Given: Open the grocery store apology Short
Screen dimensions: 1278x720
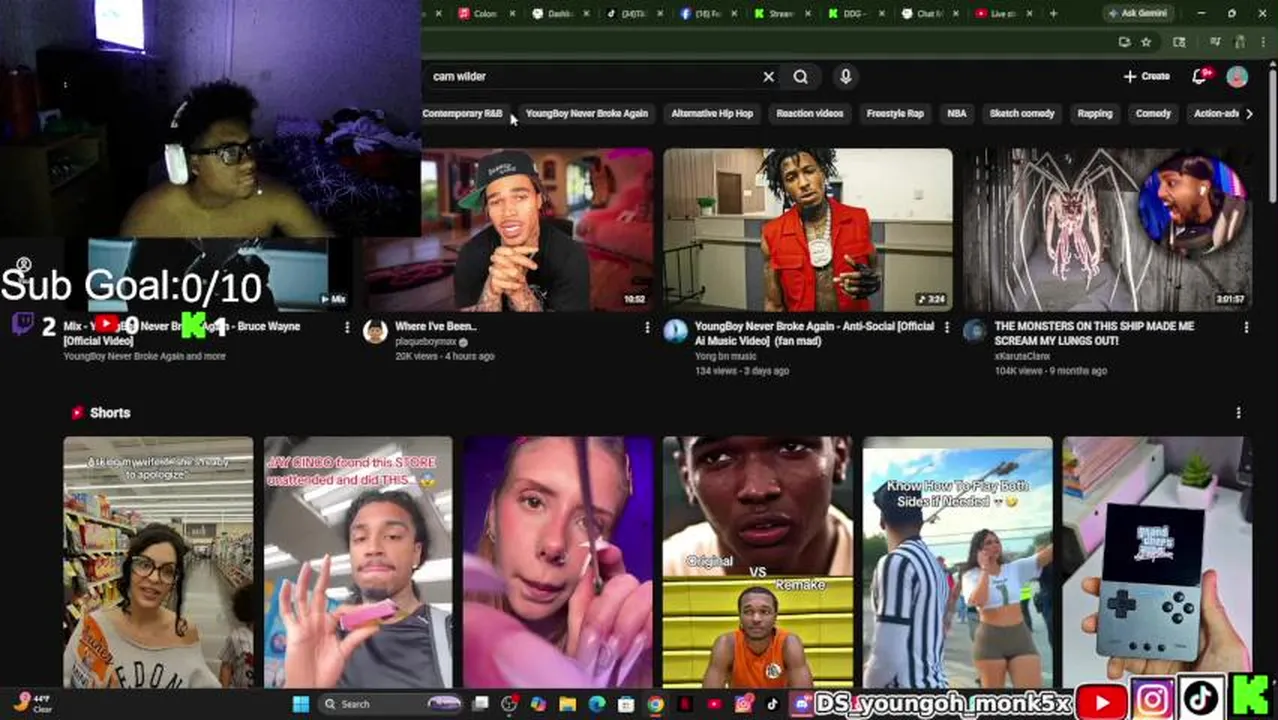Looking at the screenshot, I should [158, 562].
